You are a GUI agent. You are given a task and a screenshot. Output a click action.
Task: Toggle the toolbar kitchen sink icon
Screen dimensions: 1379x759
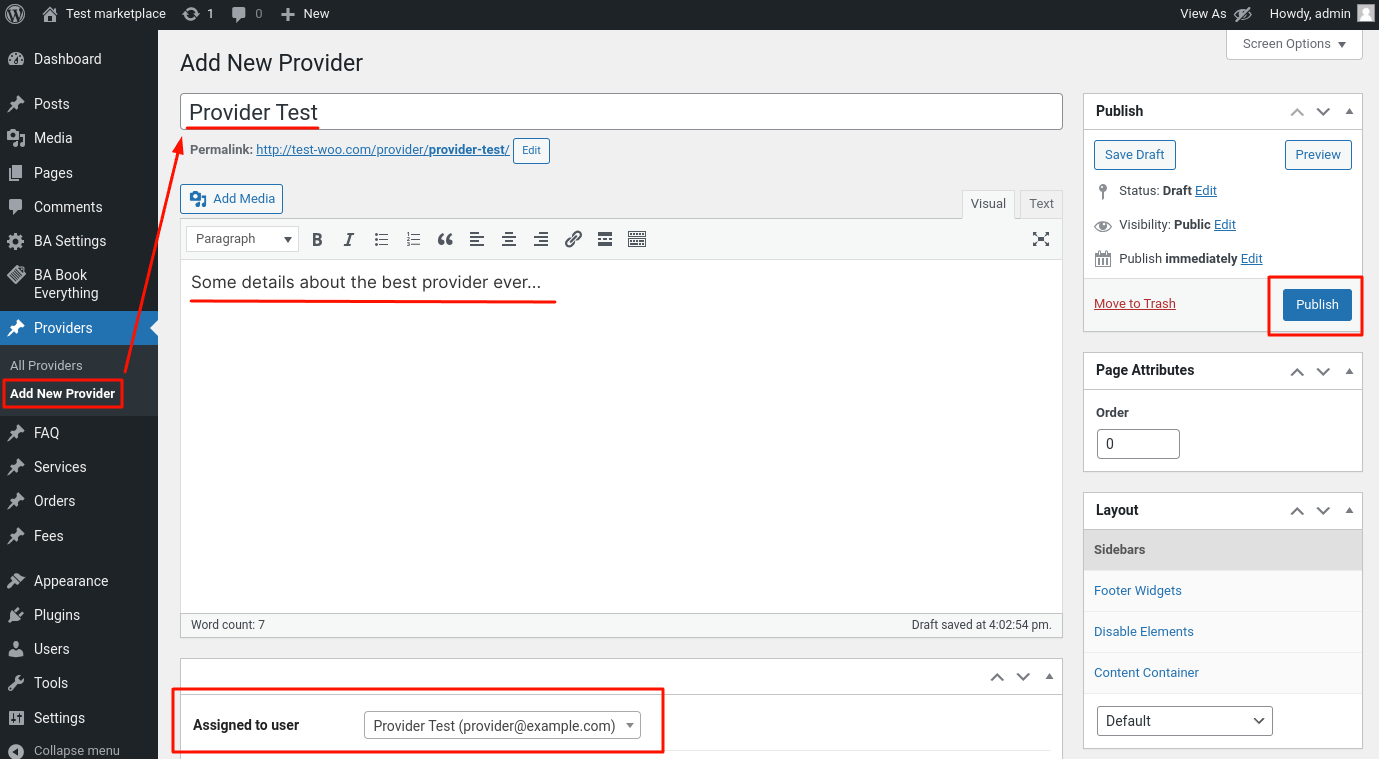(637, 239)
